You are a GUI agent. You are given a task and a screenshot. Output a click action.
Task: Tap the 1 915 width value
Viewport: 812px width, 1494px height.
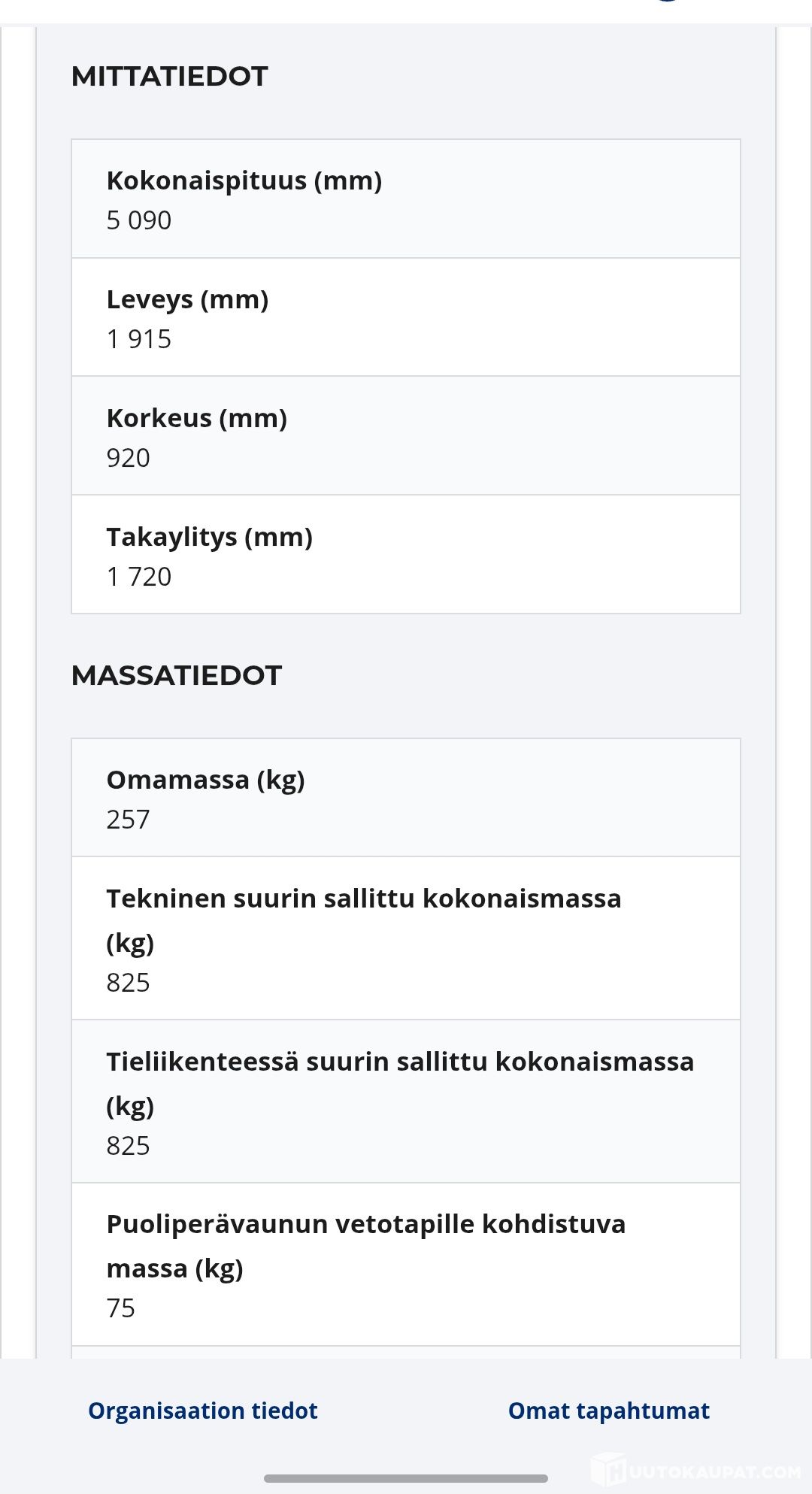point(139,339)
